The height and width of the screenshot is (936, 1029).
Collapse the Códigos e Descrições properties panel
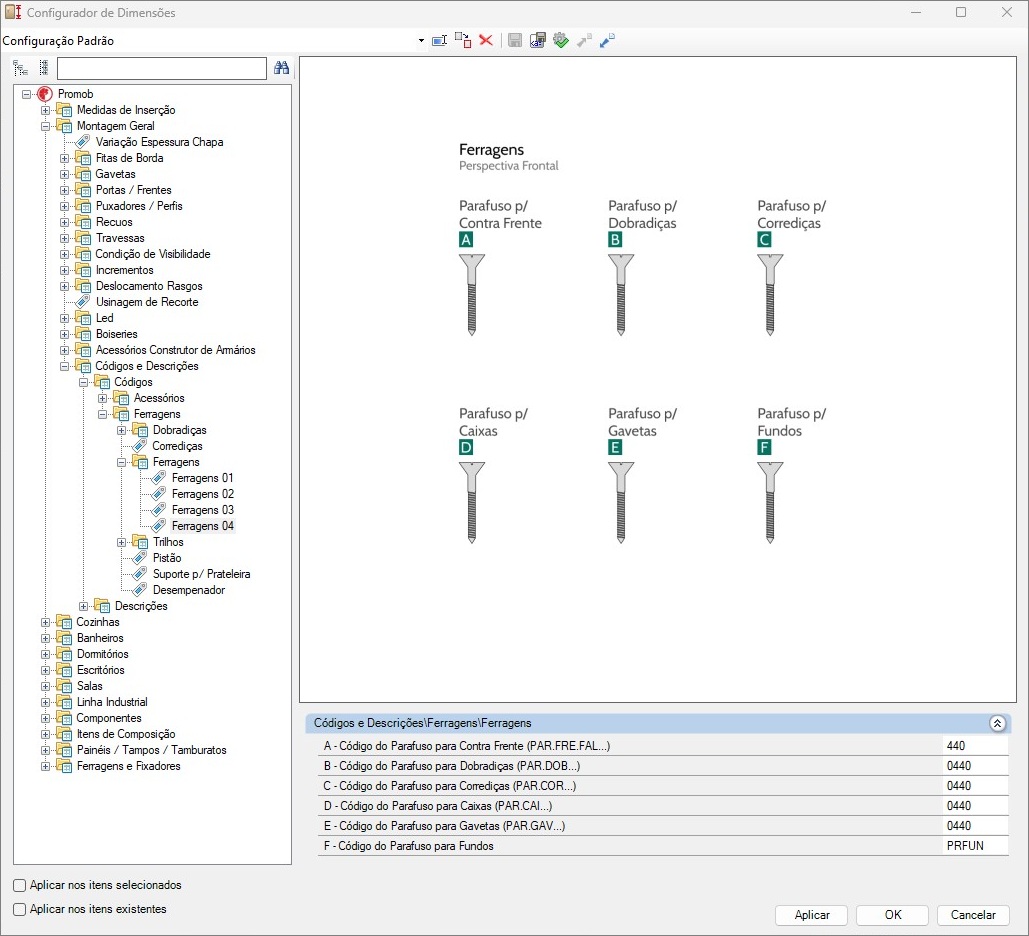(996, 723)
